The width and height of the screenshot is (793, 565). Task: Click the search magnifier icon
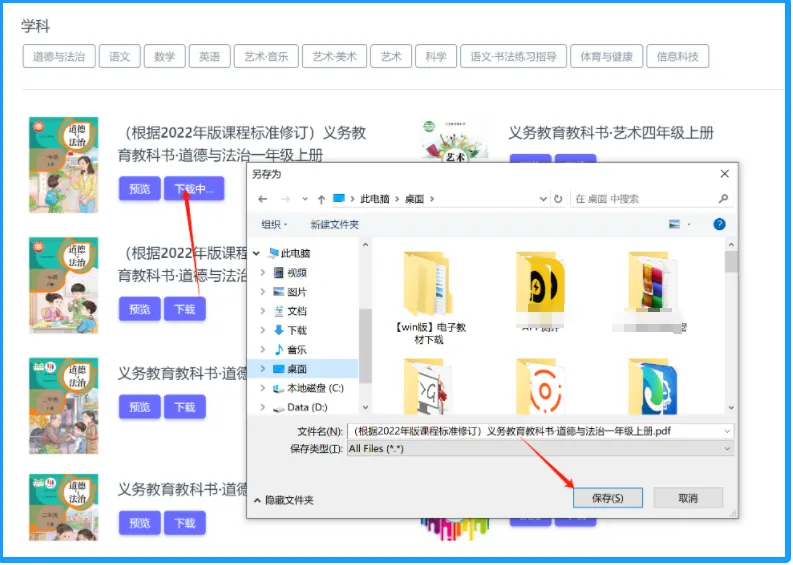coord(723,199)
